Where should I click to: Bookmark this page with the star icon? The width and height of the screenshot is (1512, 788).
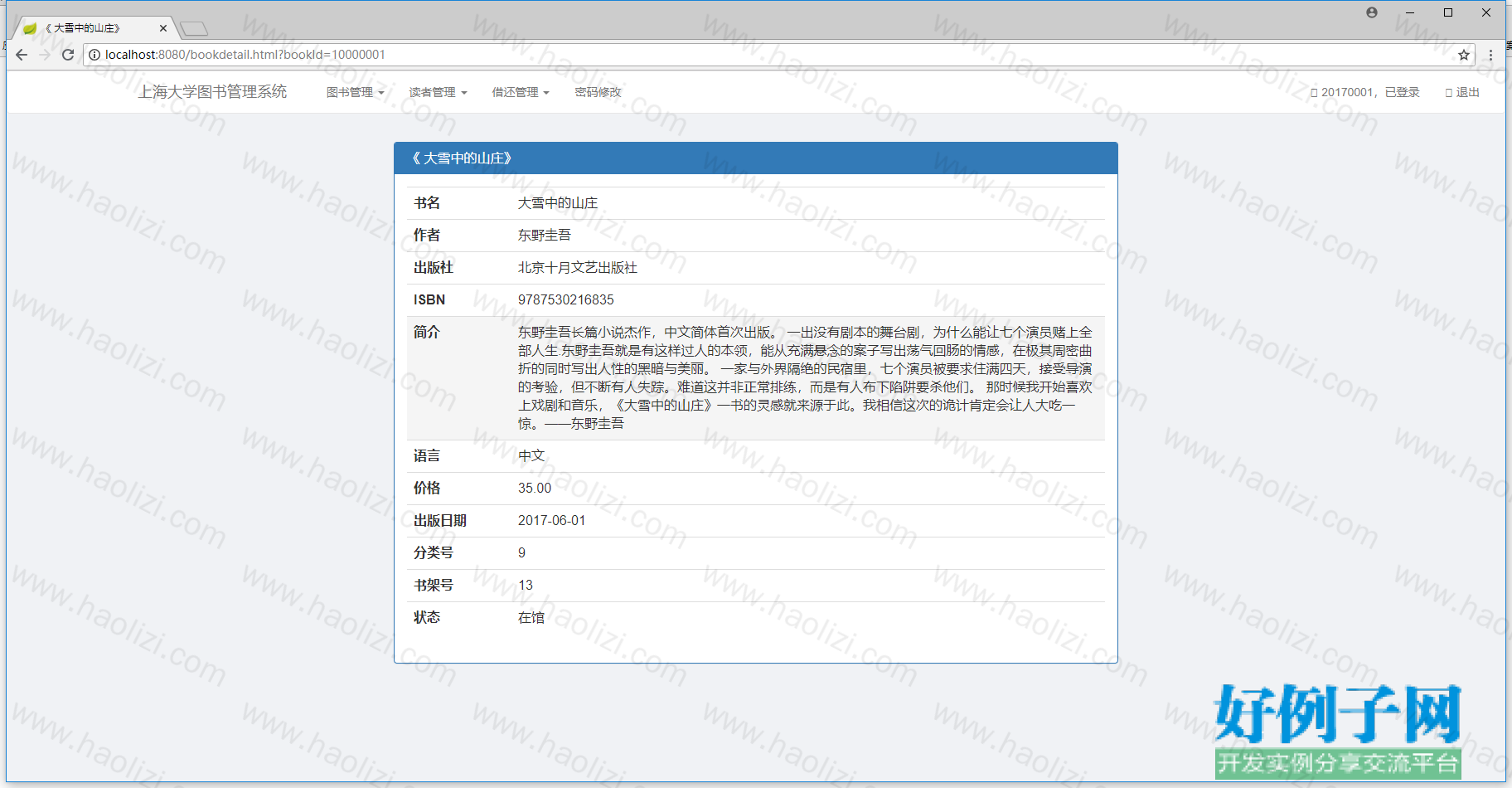tap(1464, 55)
